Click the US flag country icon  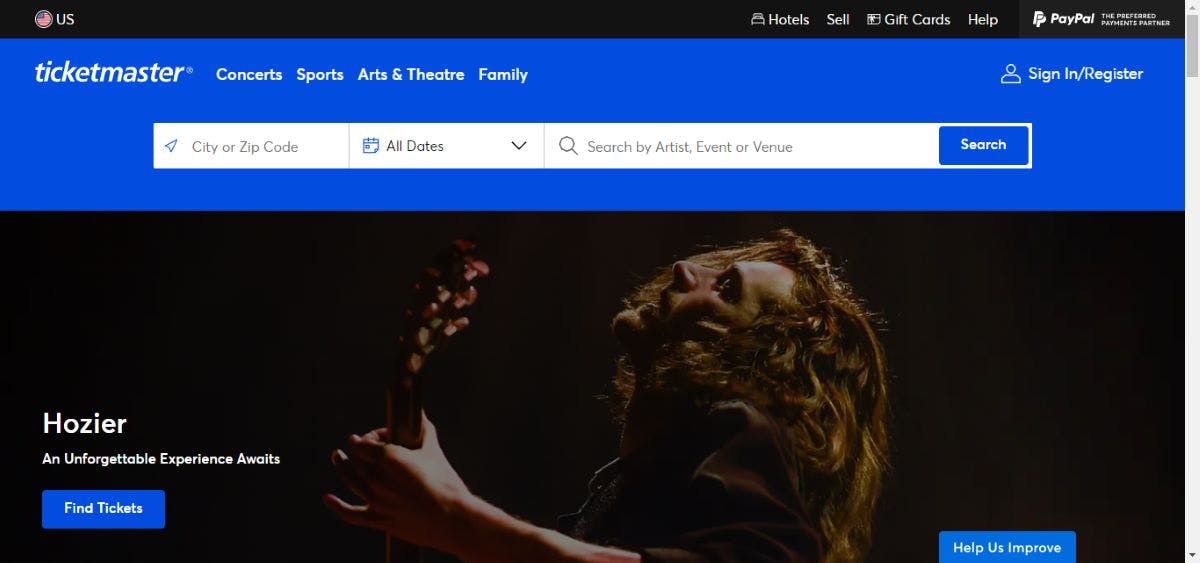coord(44,19)
